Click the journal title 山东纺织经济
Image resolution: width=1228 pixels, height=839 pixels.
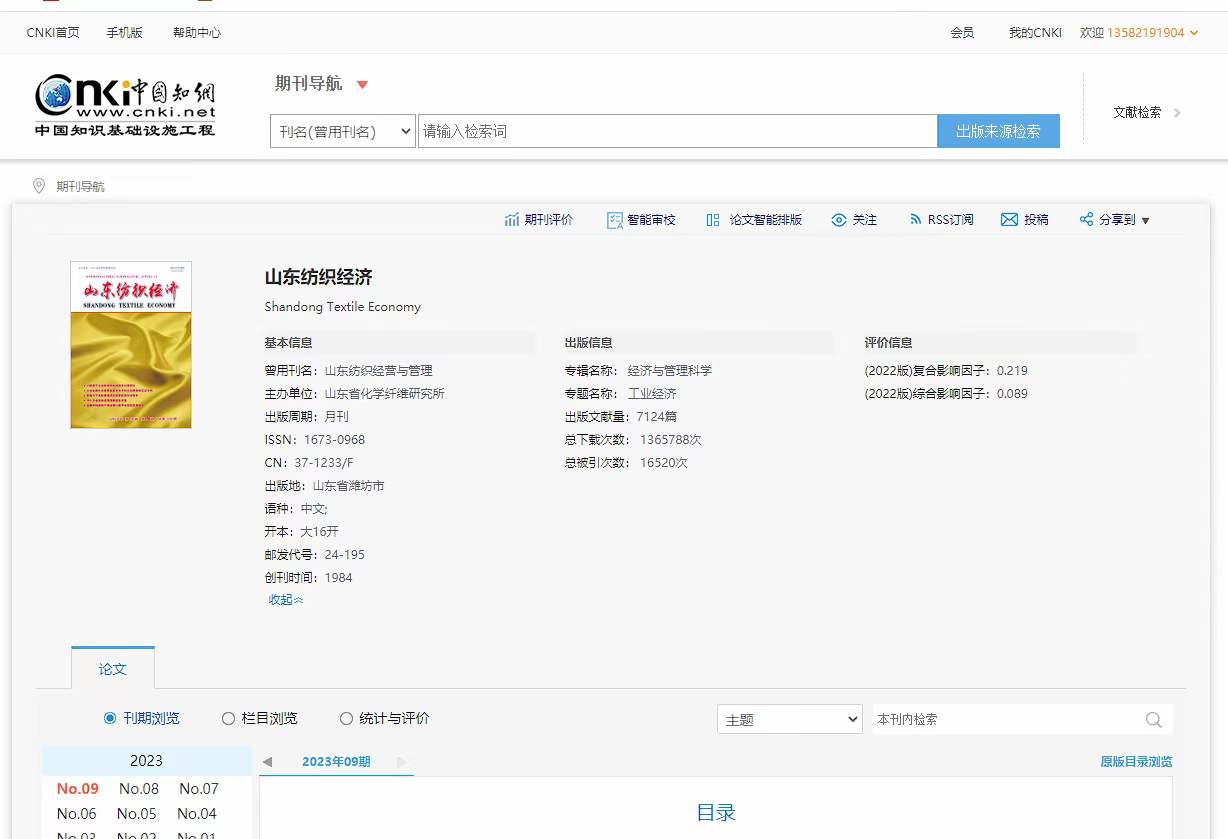pyautogui.click(x=318, y=277)
